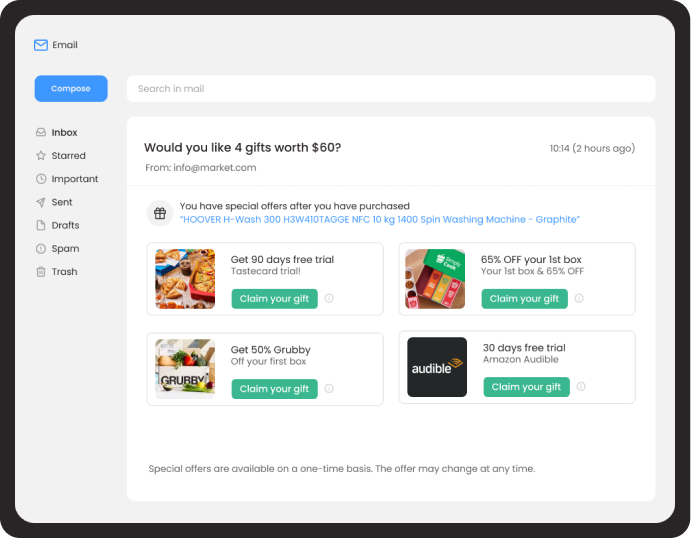Focus the Search in mail field

pyautogui.click(x=391, y=89)
